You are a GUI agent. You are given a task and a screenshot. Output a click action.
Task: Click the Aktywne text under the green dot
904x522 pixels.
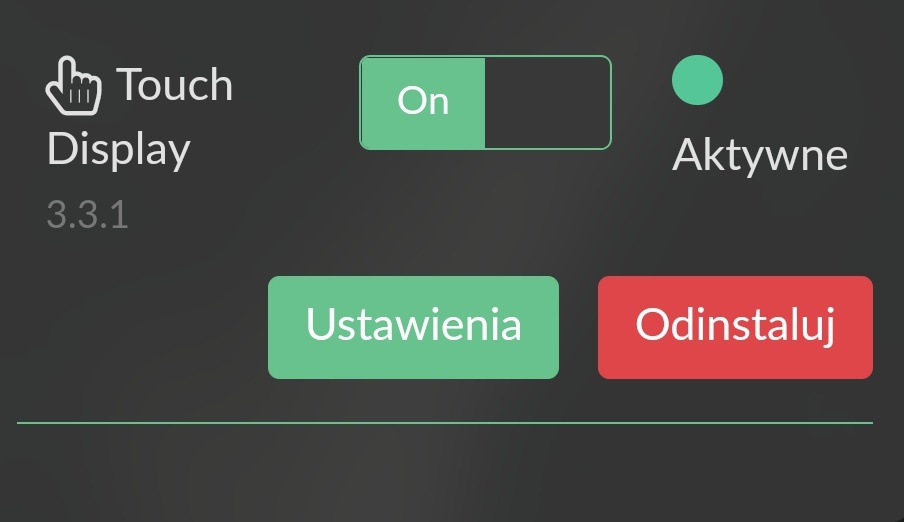760,155
